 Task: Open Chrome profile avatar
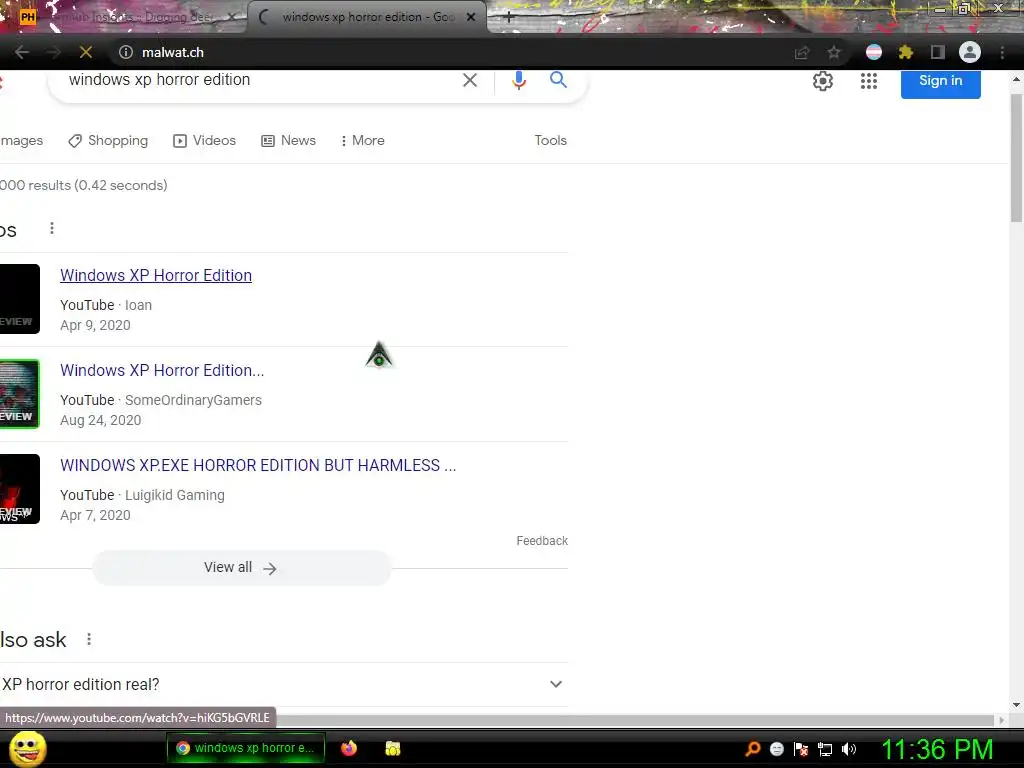970,52
